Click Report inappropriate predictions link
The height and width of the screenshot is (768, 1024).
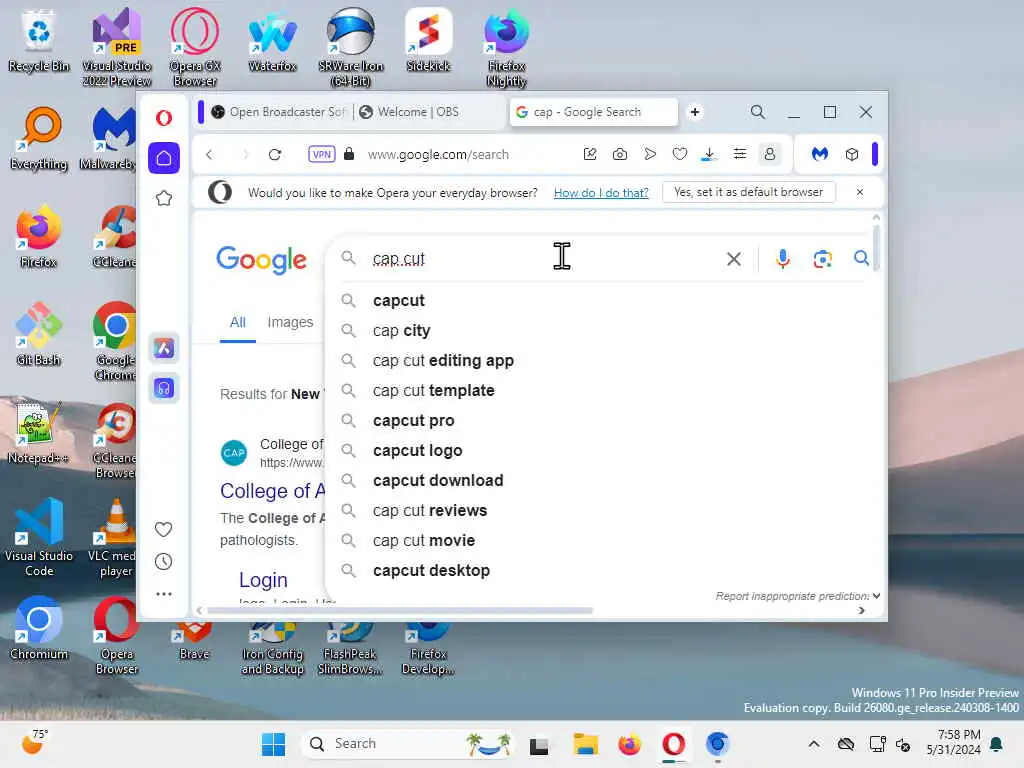point(792,596)
